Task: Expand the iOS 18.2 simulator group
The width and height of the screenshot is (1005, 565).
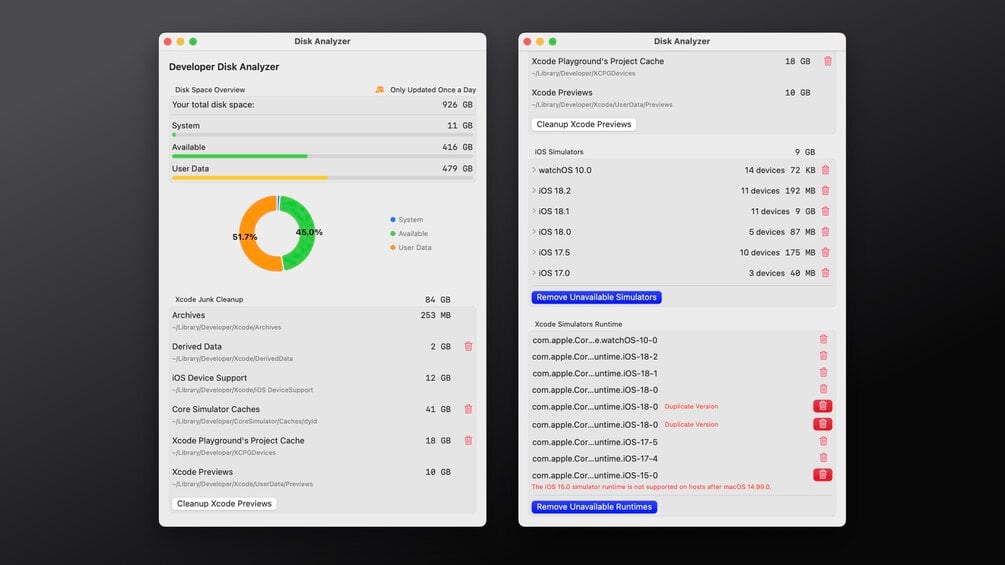Action: (x=534, y=190)
